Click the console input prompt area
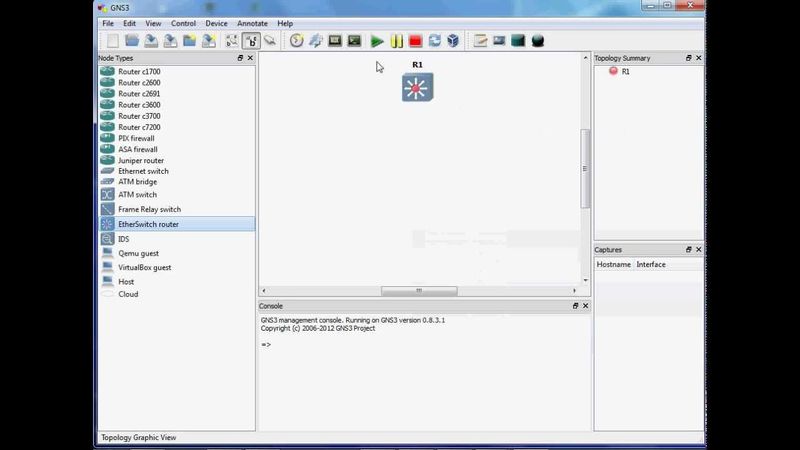 [x=424, y=345]
